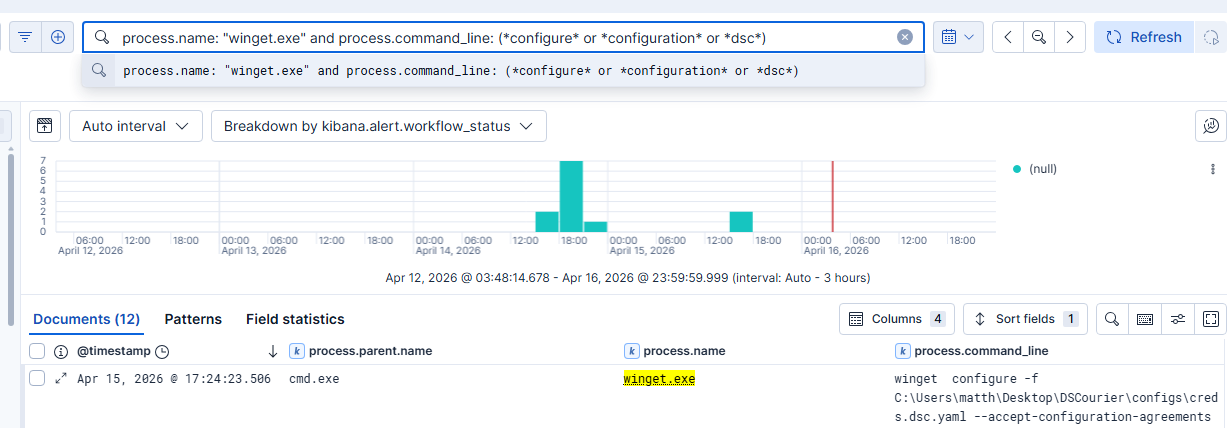Click the clock icon next to @timestamp
Viewport: 1227px width, 428px height.
click(163, 351)
